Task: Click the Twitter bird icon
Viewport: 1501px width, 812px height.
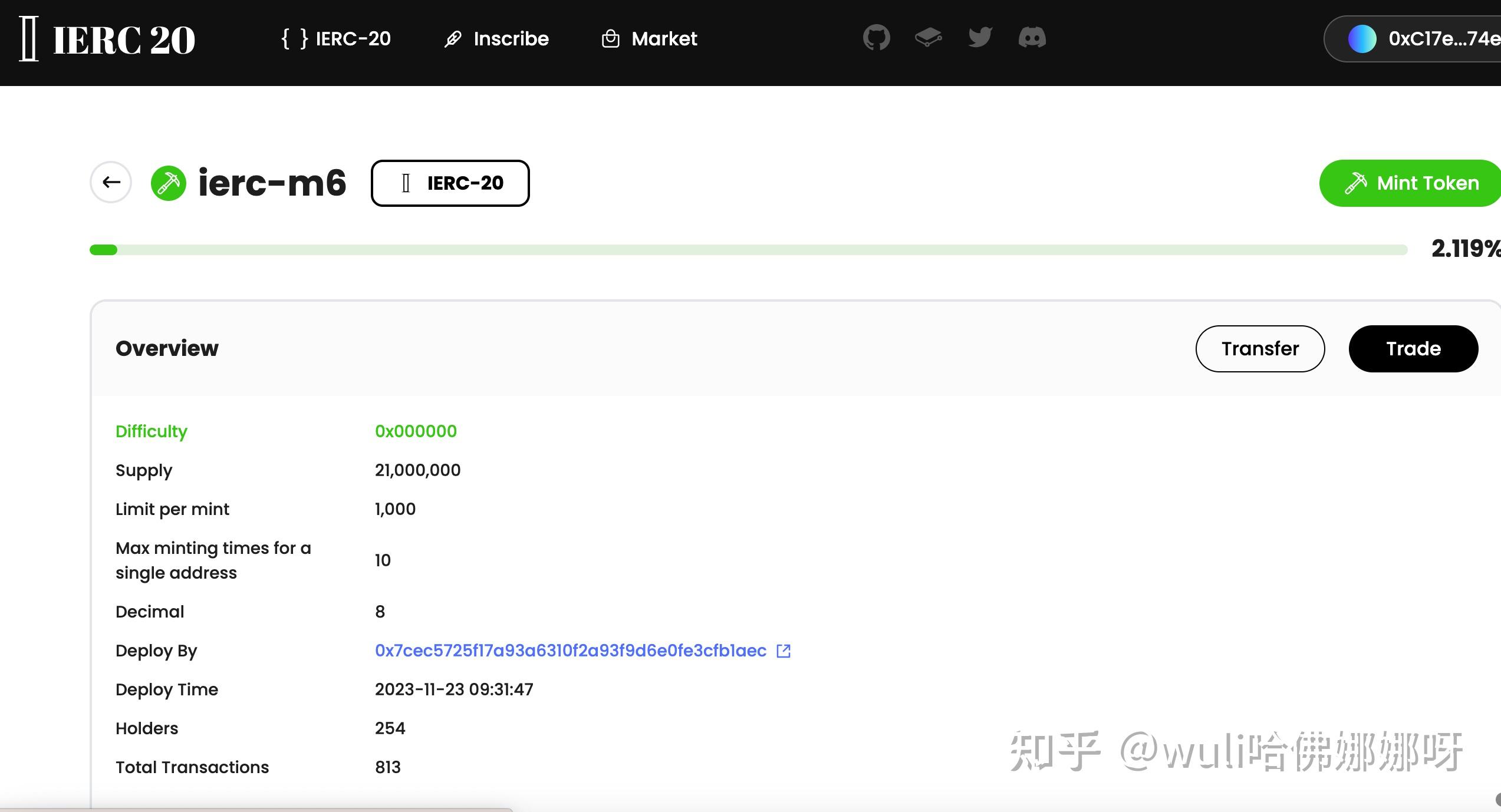Action: [x=979, y=38]
